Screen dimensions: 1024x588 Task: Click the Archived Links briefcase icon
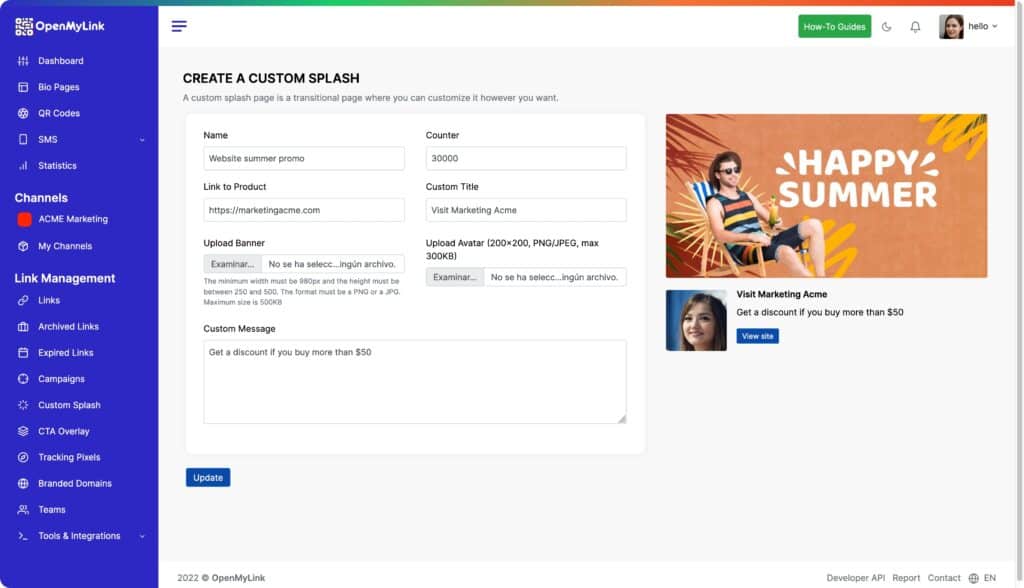pos(24,327)
